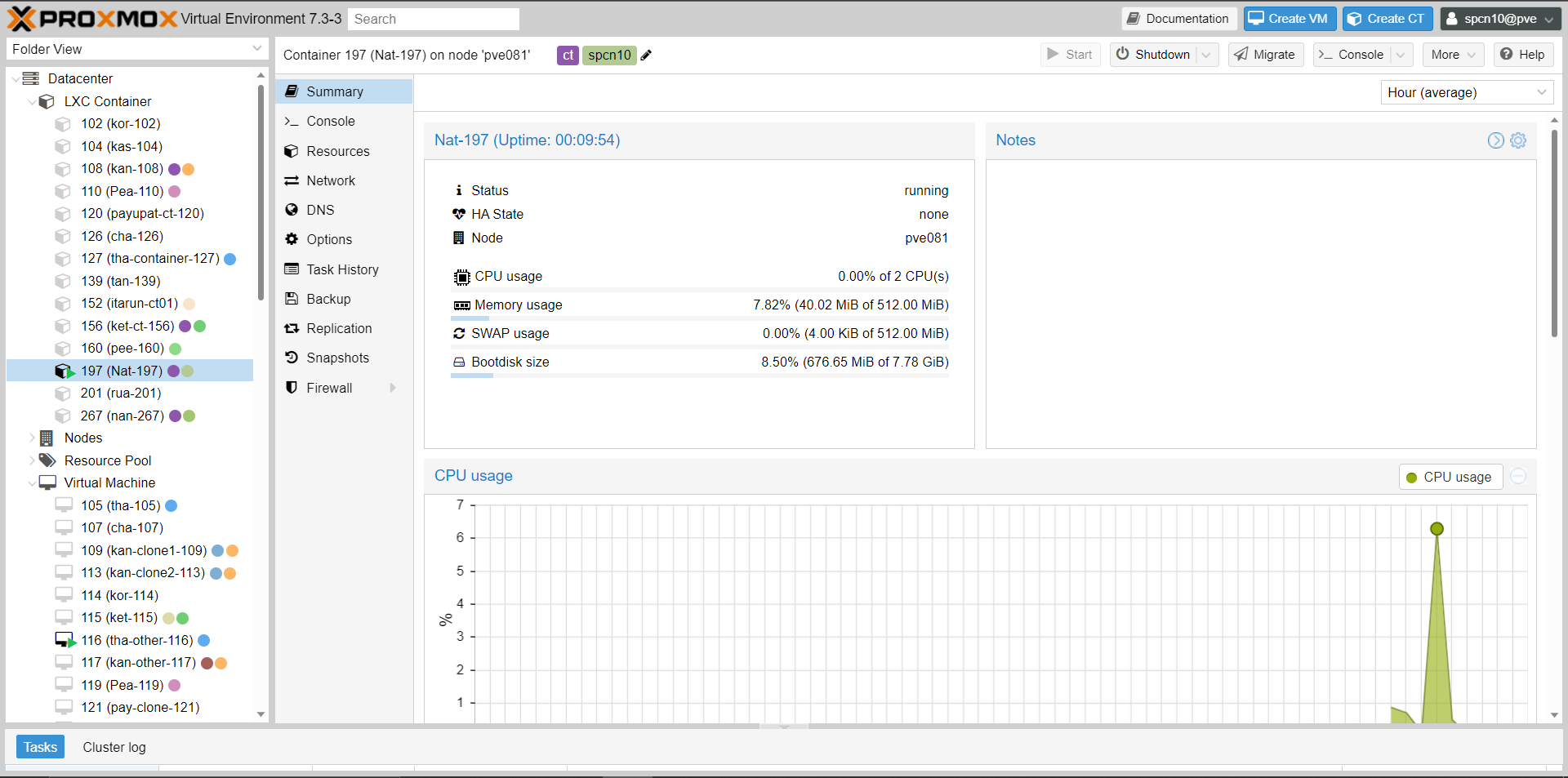Open the Documentation page
The image size is (1568, 778).
click(x=1178, y=18)
